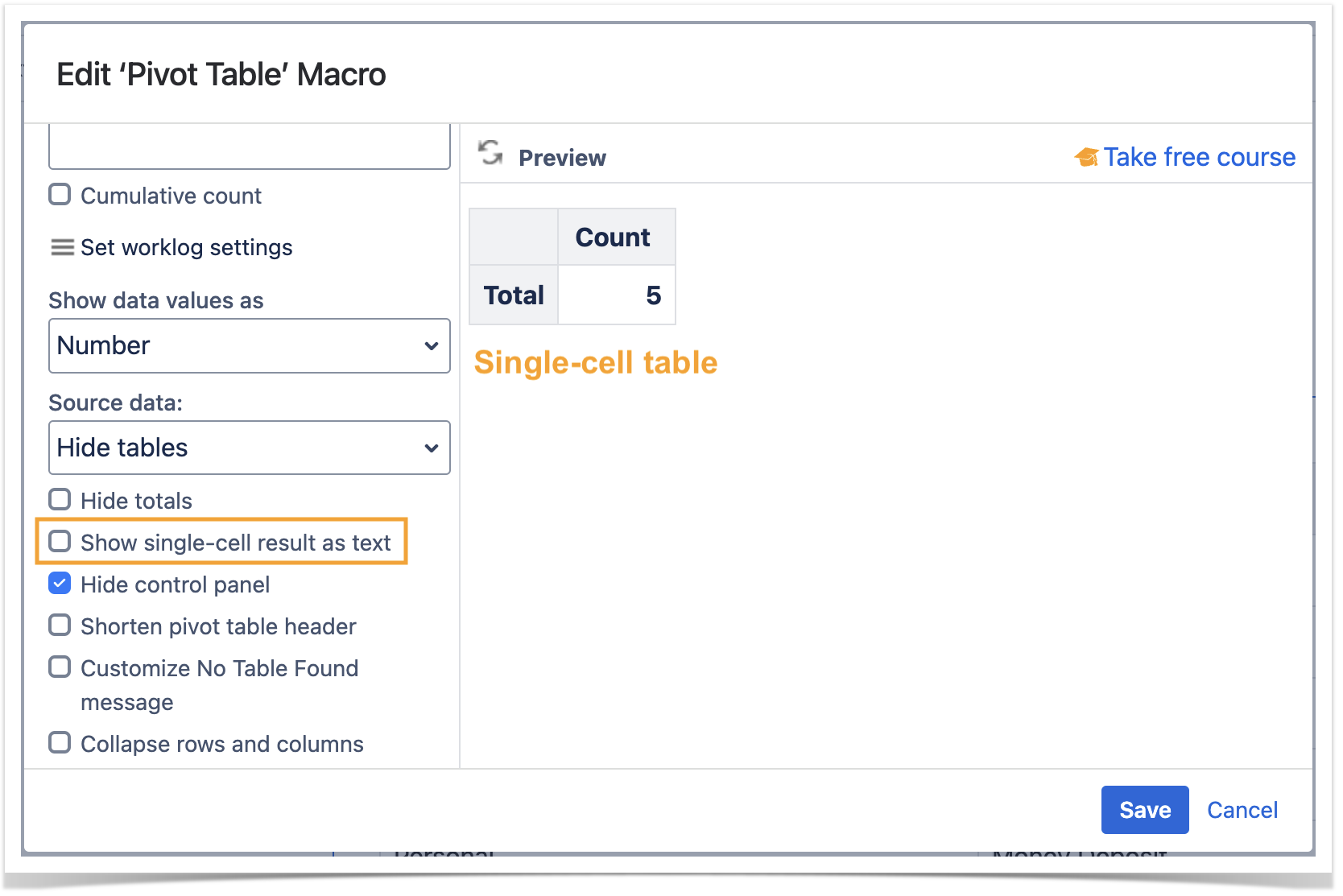This screenshot has height=896, width=1343.
Task: Open the Show data values as dropdown
Action: pyautogui.click(x=249, y=346)
